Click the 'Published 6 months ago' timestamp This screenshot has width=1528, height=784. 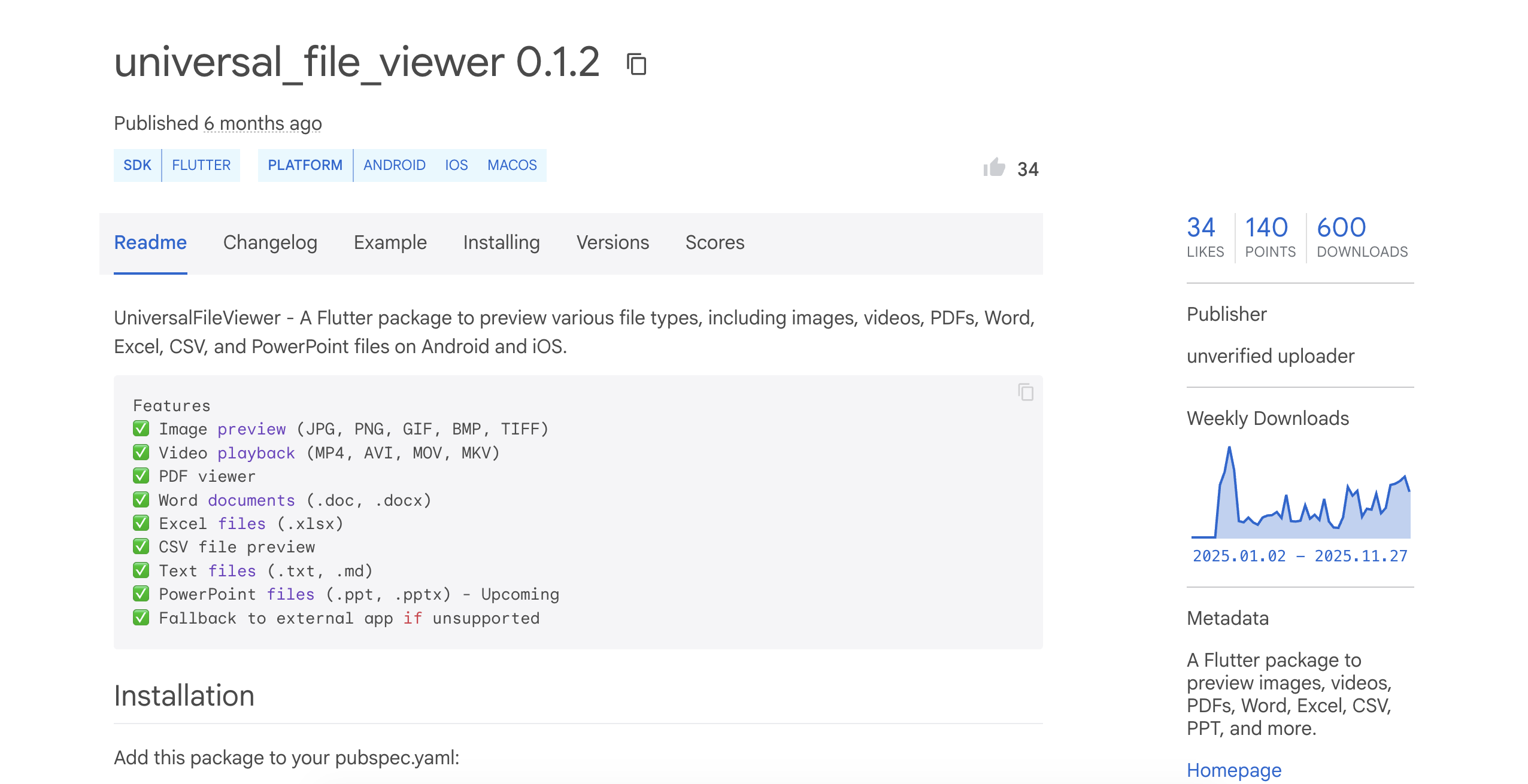[218, 123]
